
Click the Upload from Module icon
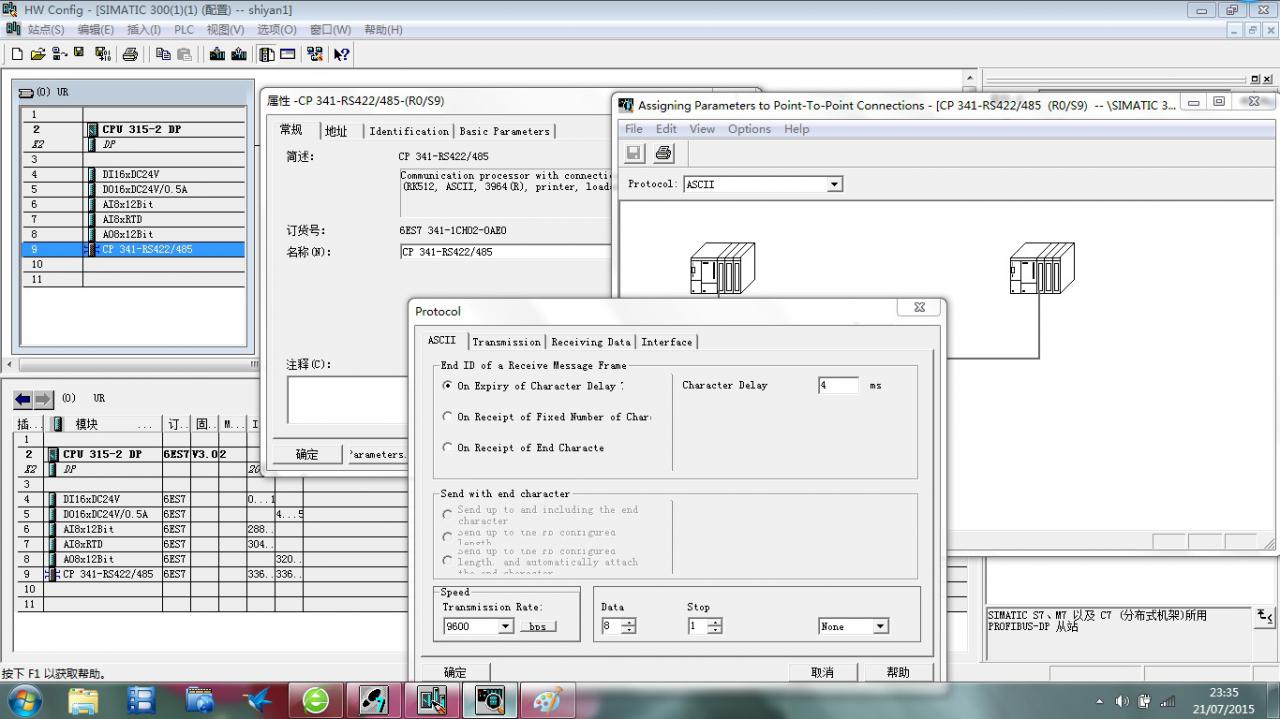(x=239, y=54)
